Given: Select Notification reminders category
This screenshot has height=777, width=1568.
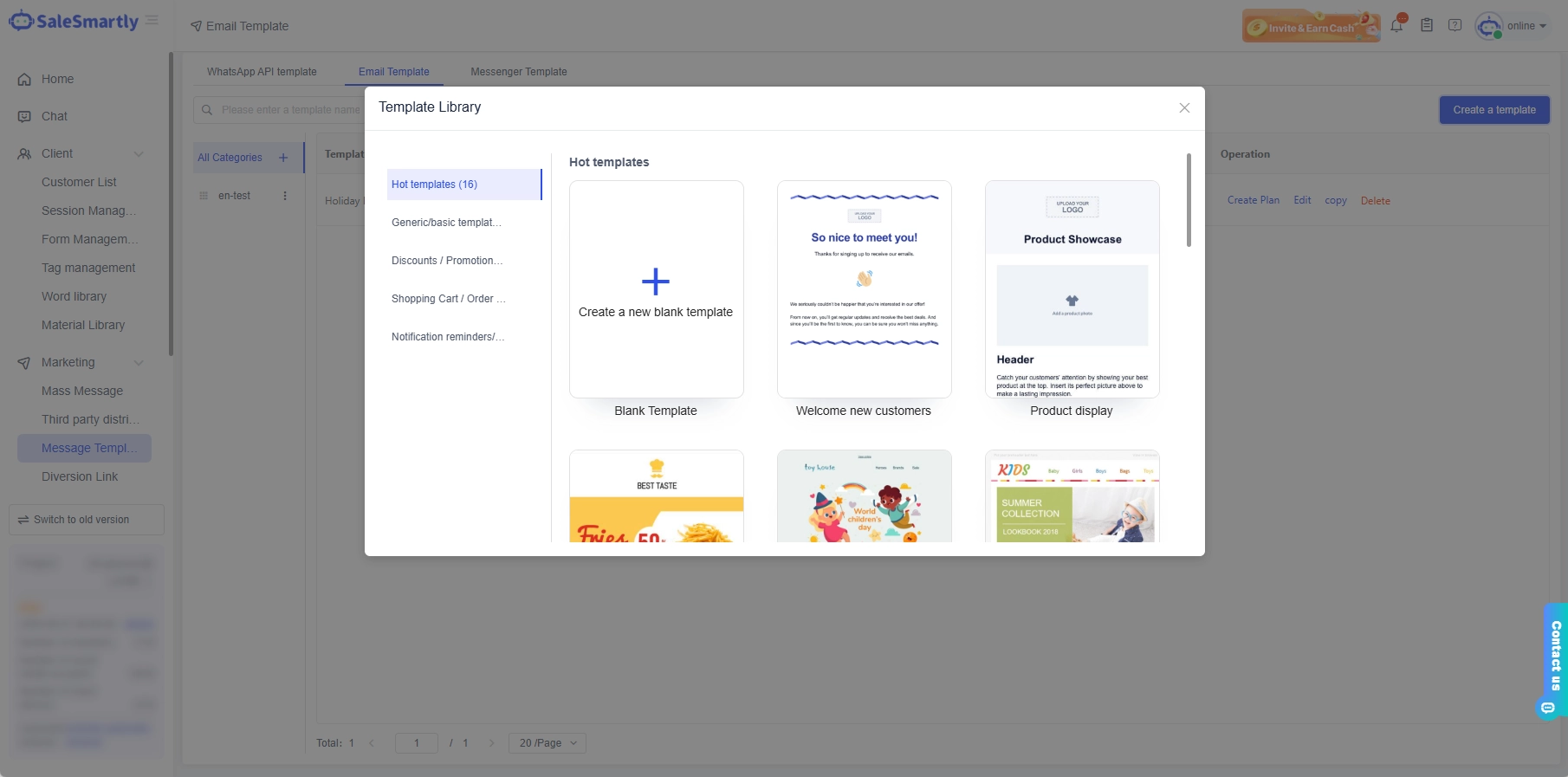Looking at the screenshot, I should 464,337.
